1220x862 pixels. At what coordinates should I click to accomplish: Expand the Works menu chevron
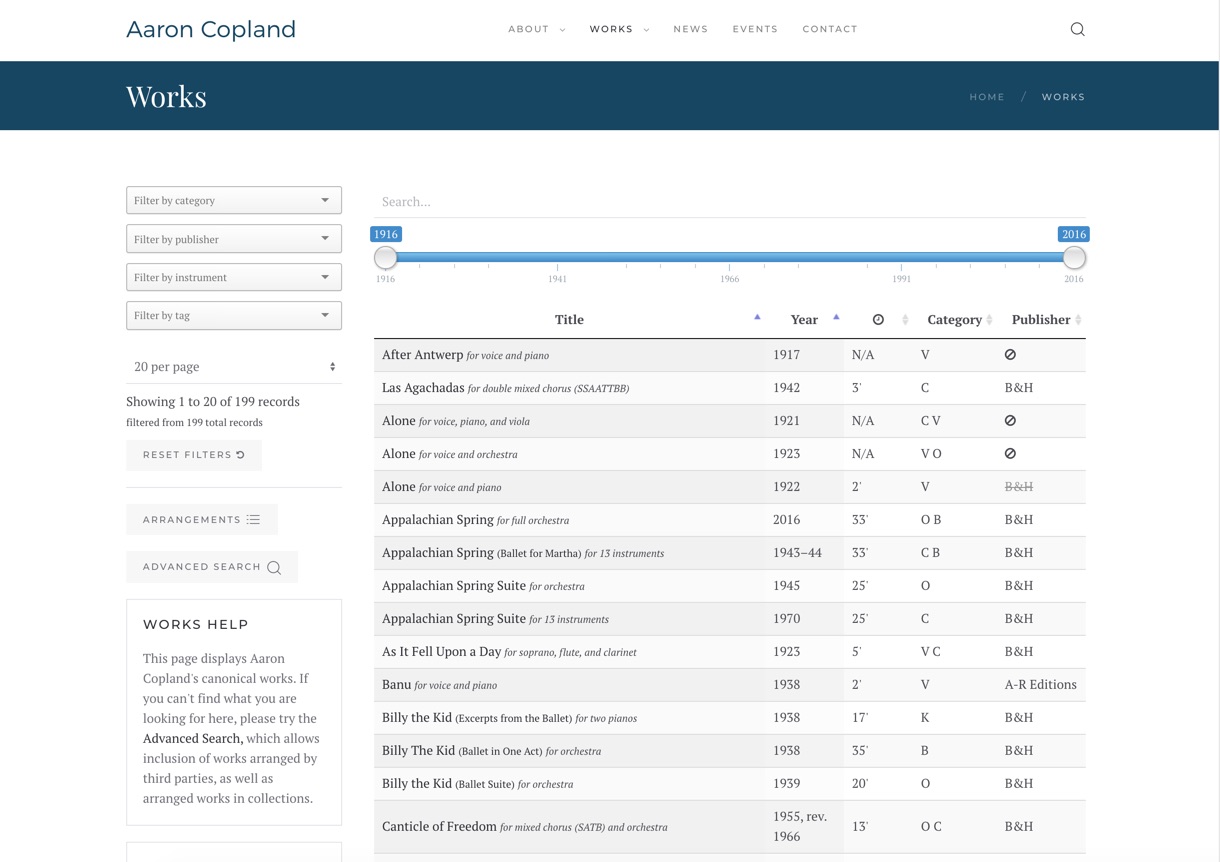pyautogui.click(x=646, y=30)
